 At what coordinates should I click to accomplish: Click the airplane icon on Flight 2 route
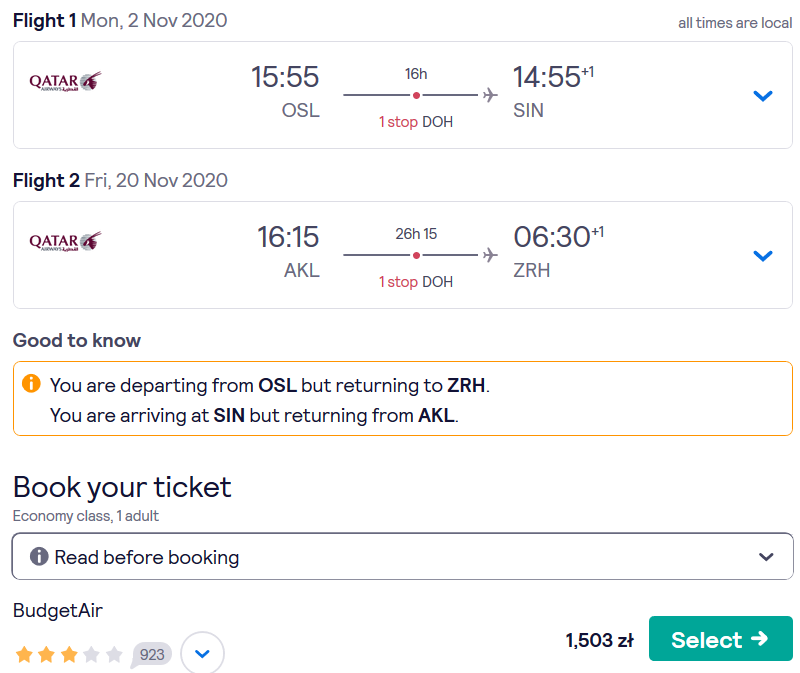[x=490, y=255]
